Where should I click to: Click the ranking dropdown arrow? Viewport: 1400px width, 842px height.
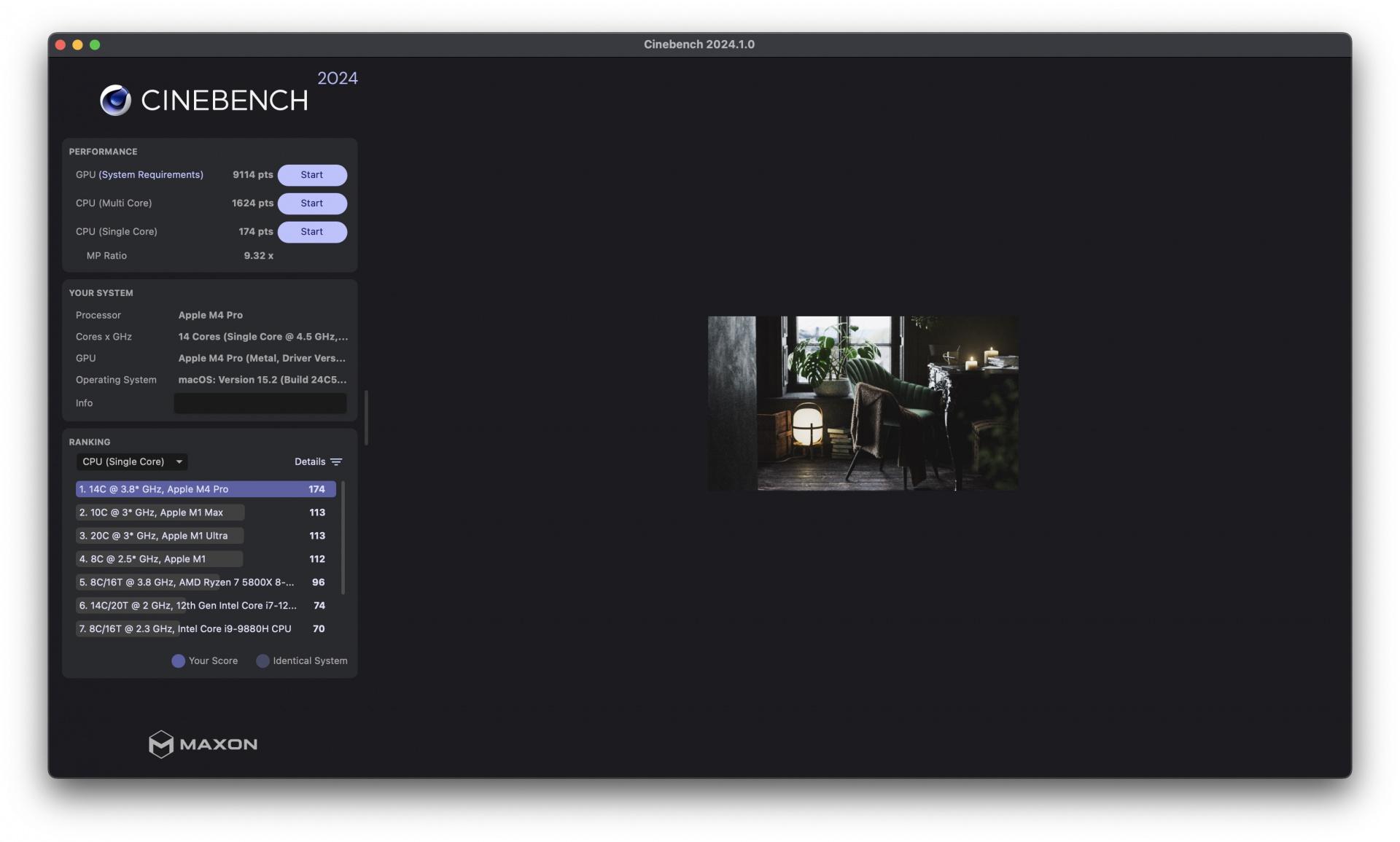coord(179,461)
